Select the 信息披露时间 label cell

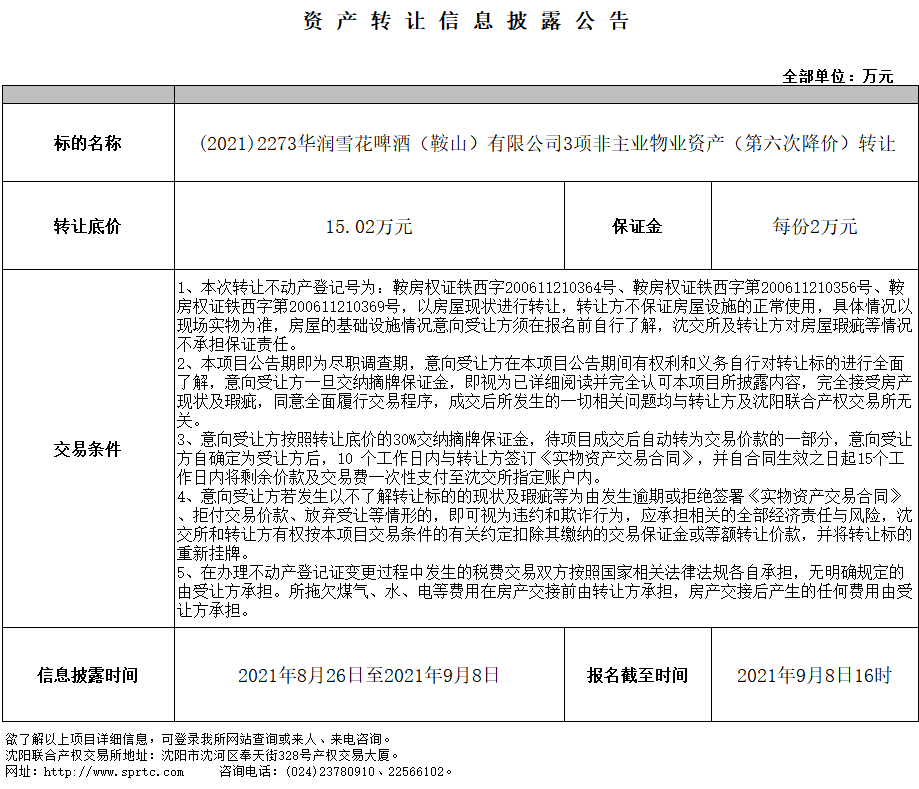tap(88, 675)
